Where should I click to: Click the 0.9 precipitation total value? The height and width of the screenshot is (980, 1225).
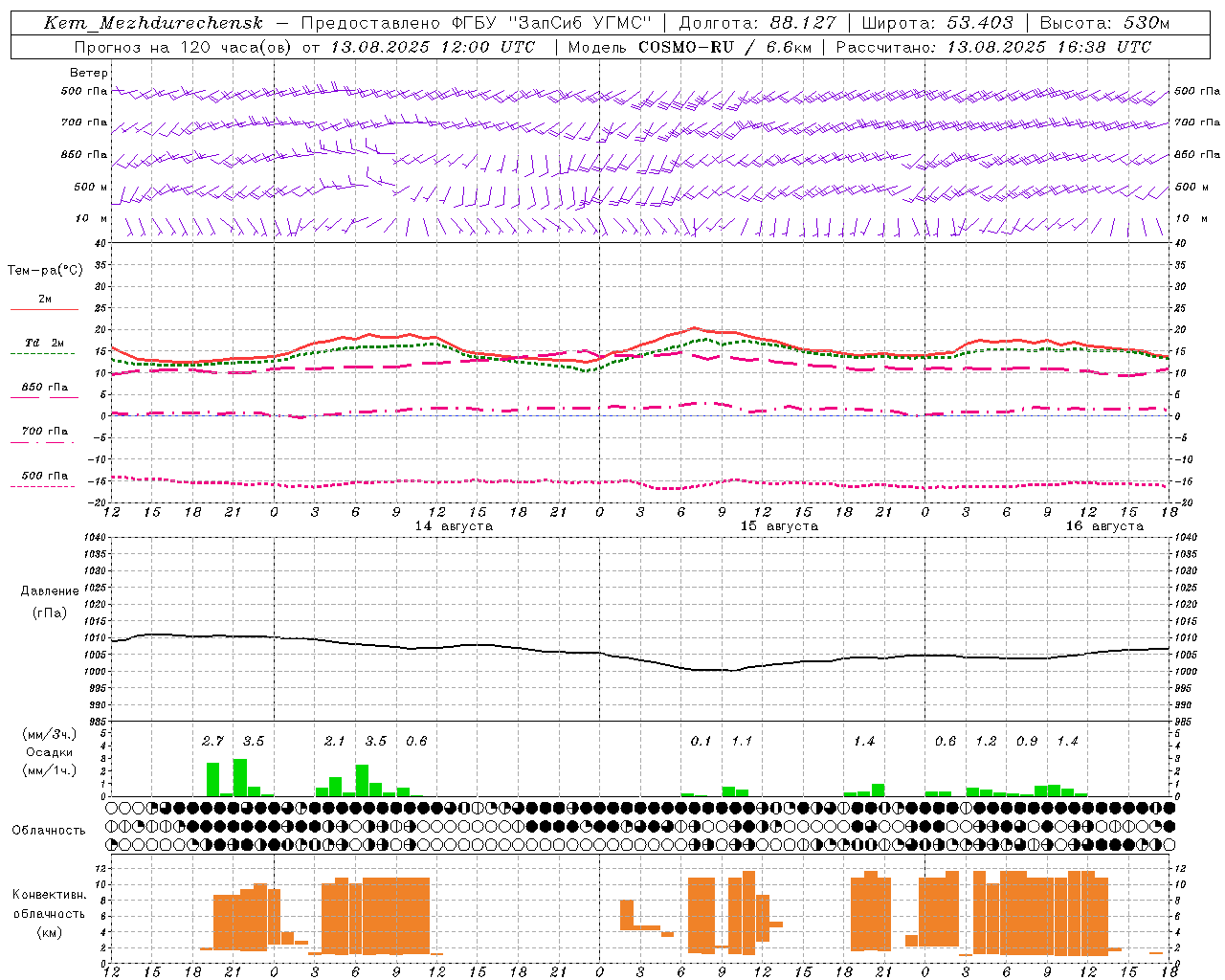pos(1027,741)
